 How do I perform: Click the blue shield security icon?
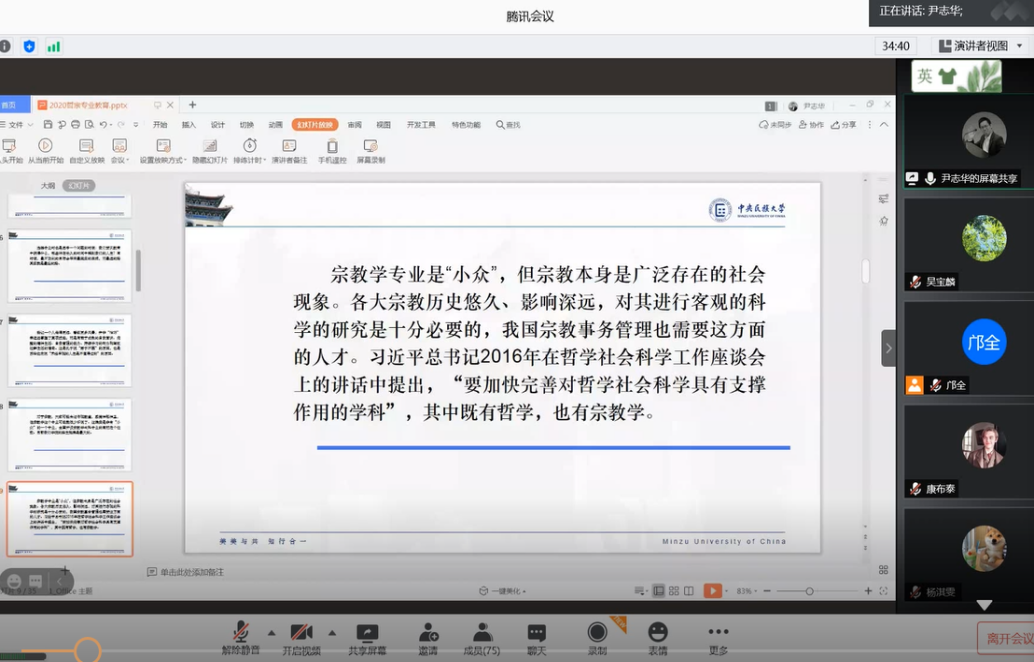click(29, 46)
